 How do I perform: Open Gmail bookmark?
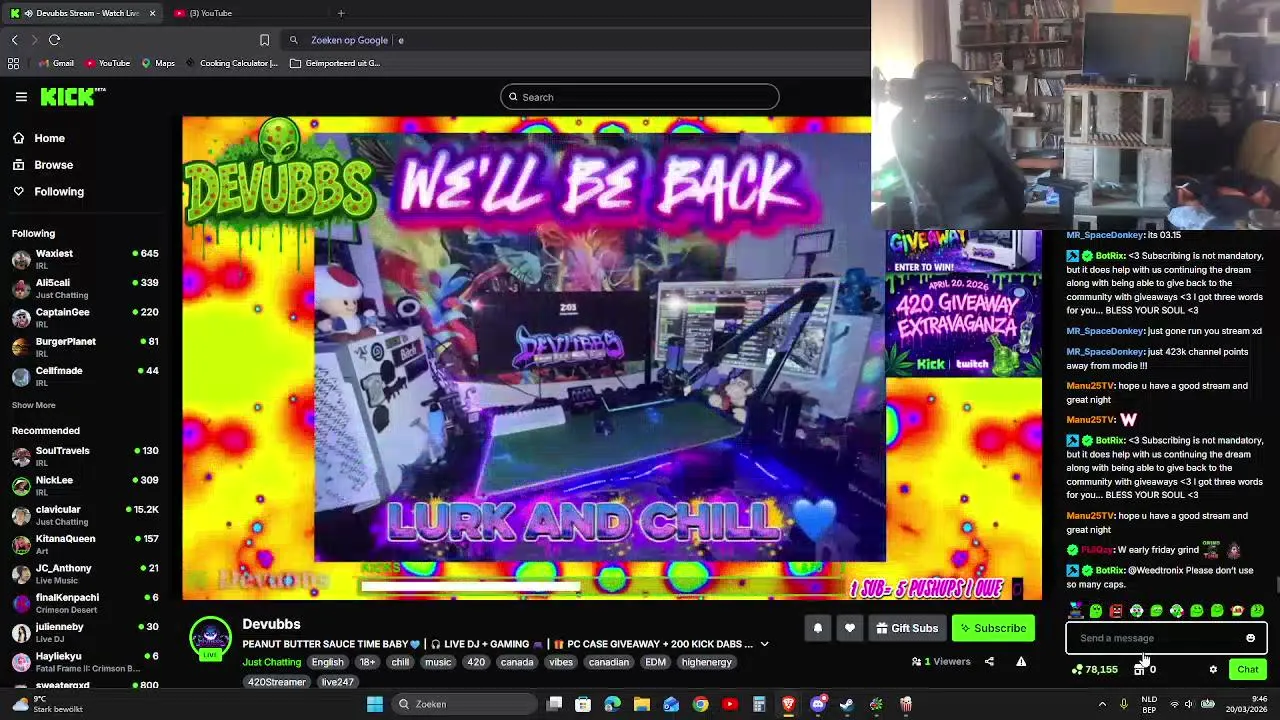pos(55,63)
